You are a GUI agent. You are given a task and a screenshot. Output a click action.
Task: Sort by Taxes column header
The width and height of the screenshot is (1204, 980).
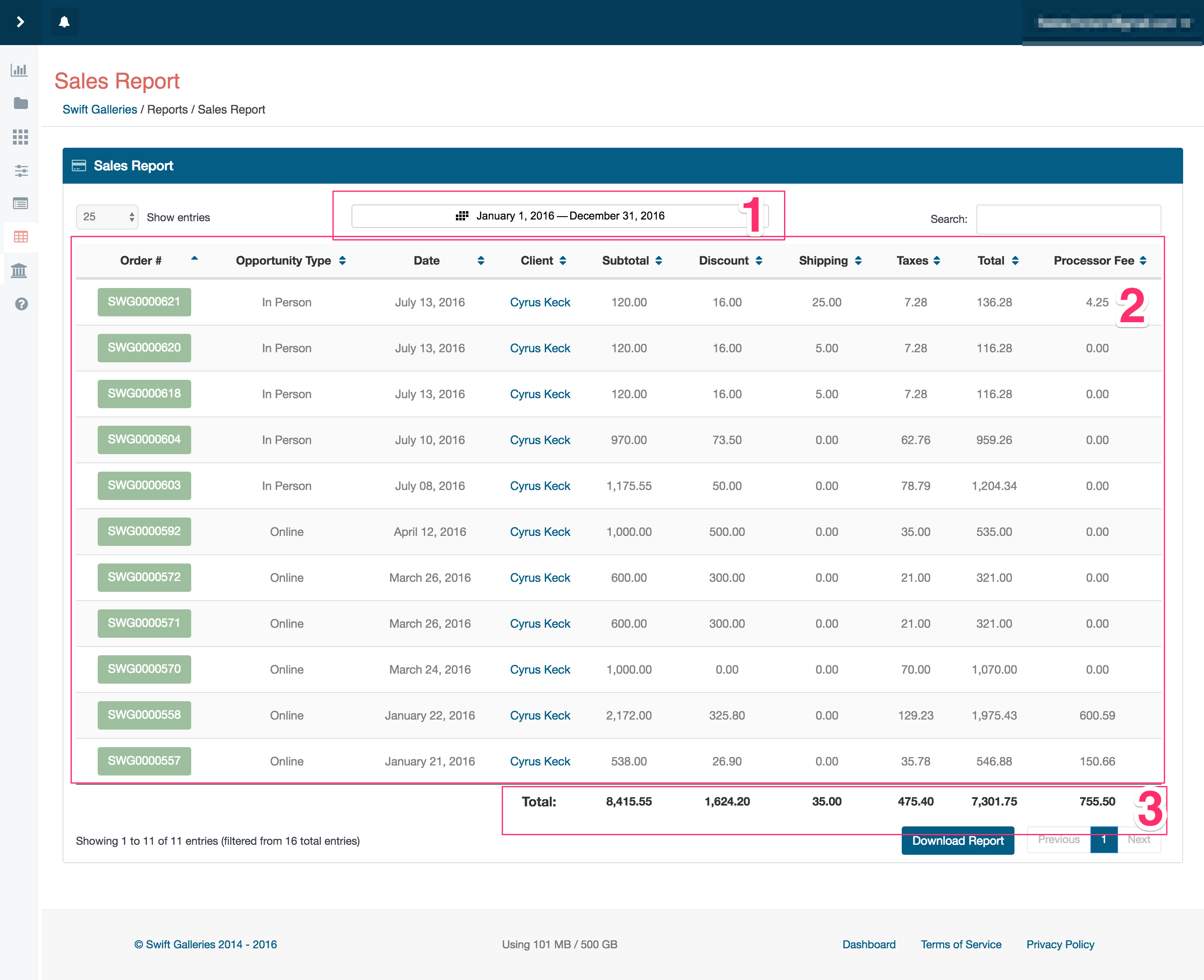pyautogui.click(x=918, y=260)
